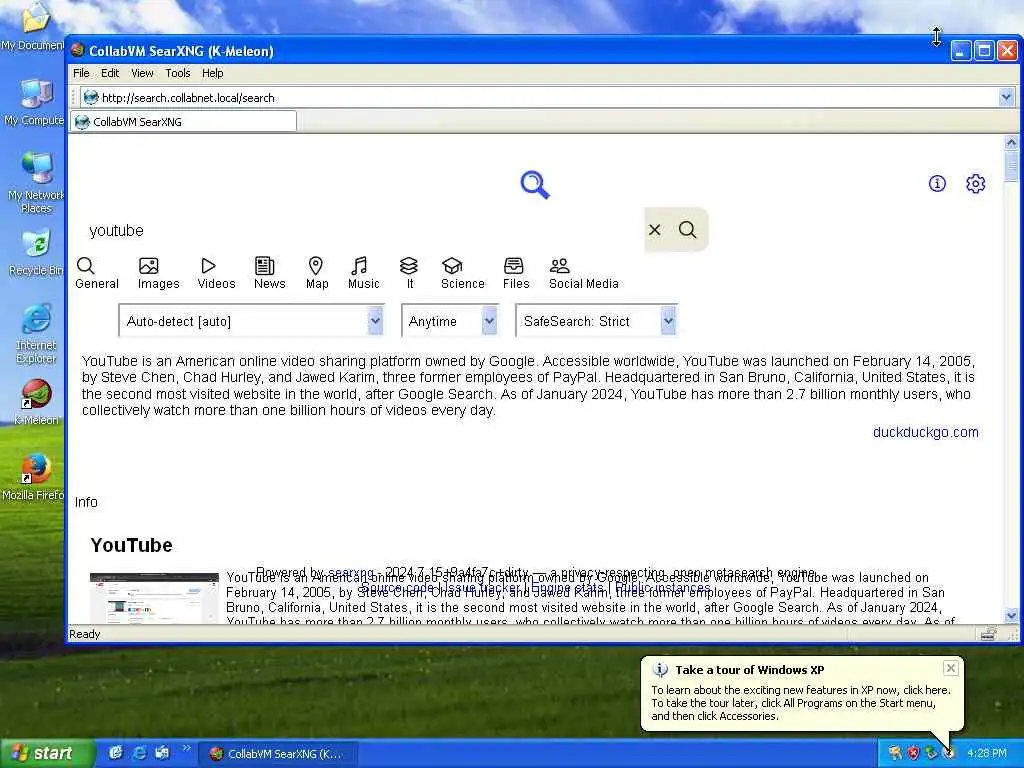Switch to the Map category
The image size is (1024, 768).
point(317,273)
